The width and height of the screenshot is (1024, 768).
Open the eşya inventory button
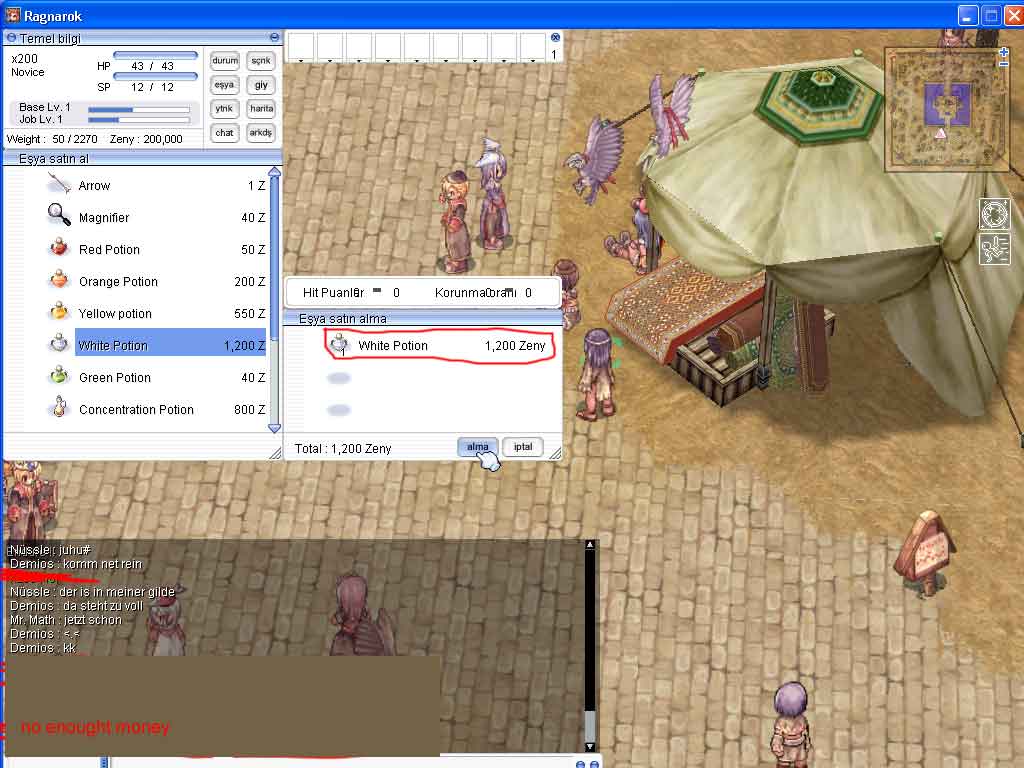point(225,85)
